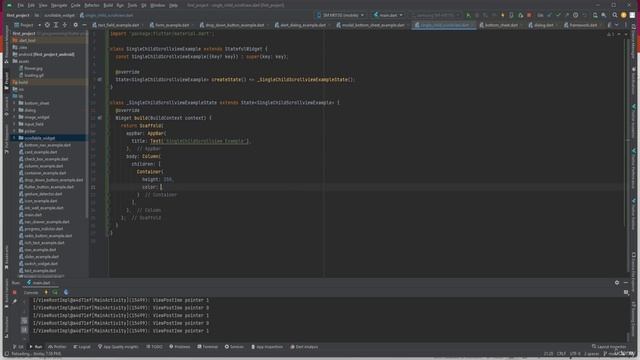This screenshot has height=360, width=640.
Task: Hide the Run panel with minus icon
Action: point(626,282)
